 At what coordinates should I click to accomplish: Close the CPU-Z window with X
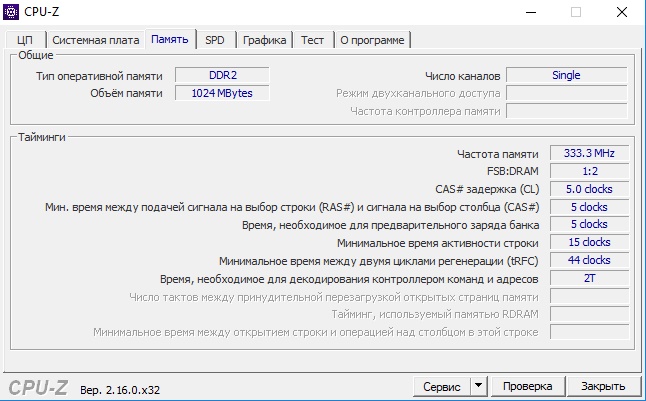(622, 12)
